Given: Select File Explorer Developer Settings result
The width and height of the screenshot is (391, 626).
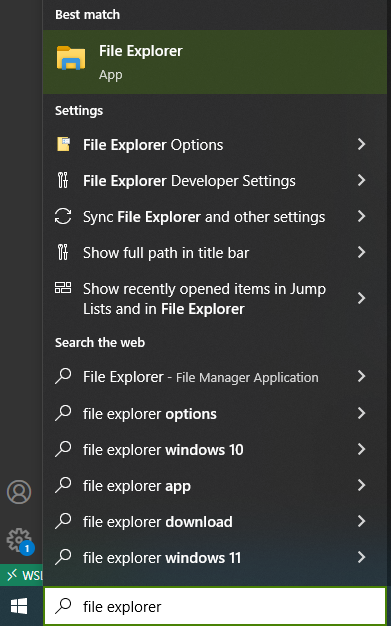Looking at the screenshot, I should 215,180.
